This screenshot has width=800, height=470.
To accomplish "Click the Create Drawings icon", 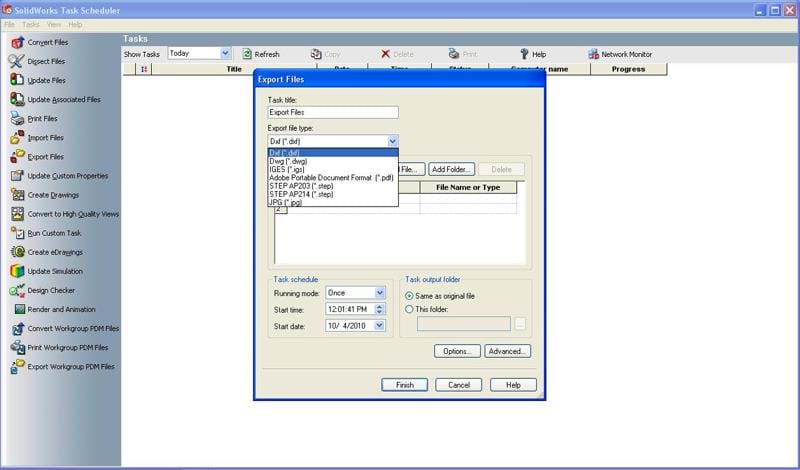I will tap(17, 195).
